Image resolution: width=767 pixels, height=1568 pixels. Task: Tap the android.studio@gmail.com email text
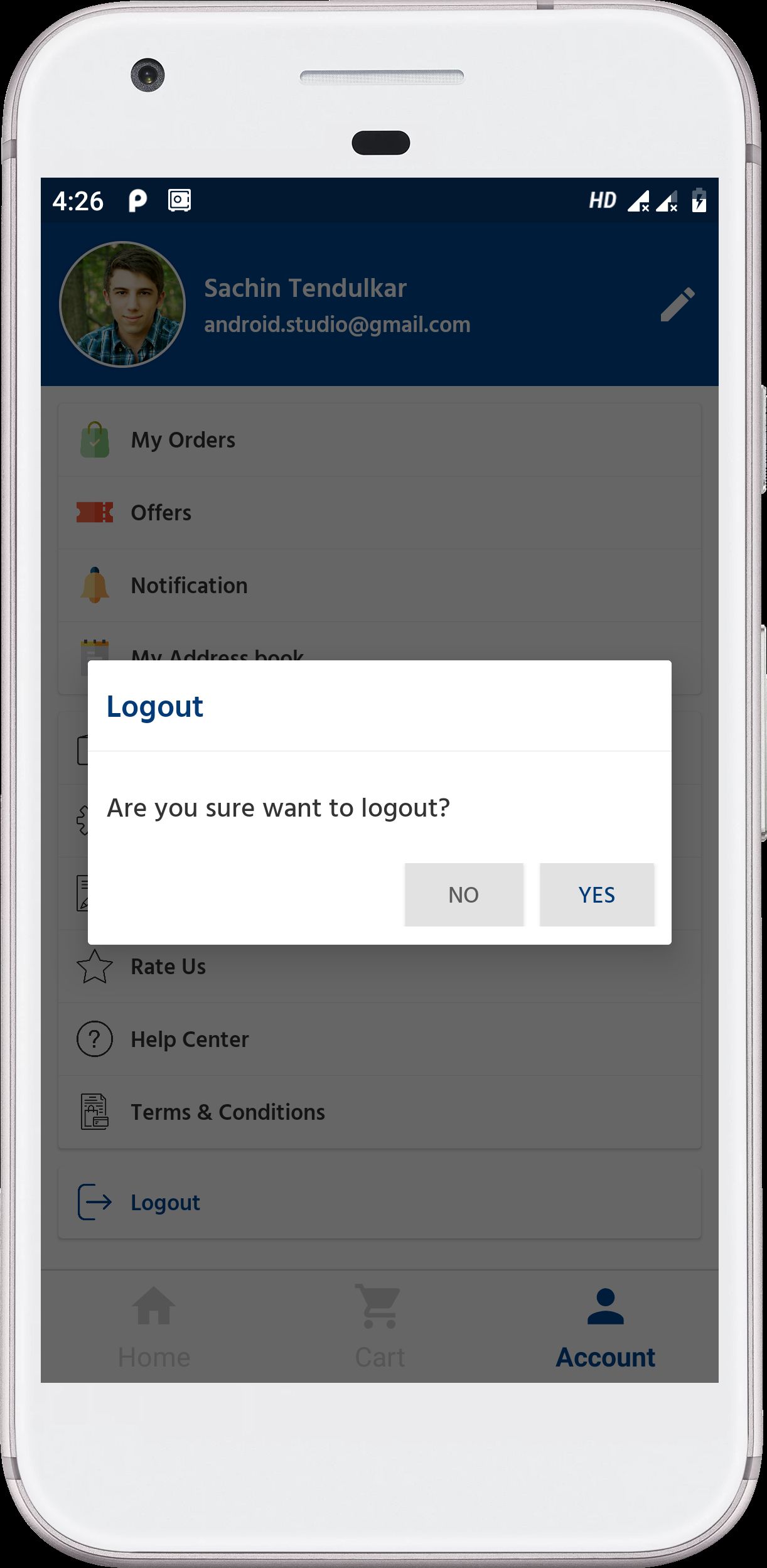(x=337, y=325)
